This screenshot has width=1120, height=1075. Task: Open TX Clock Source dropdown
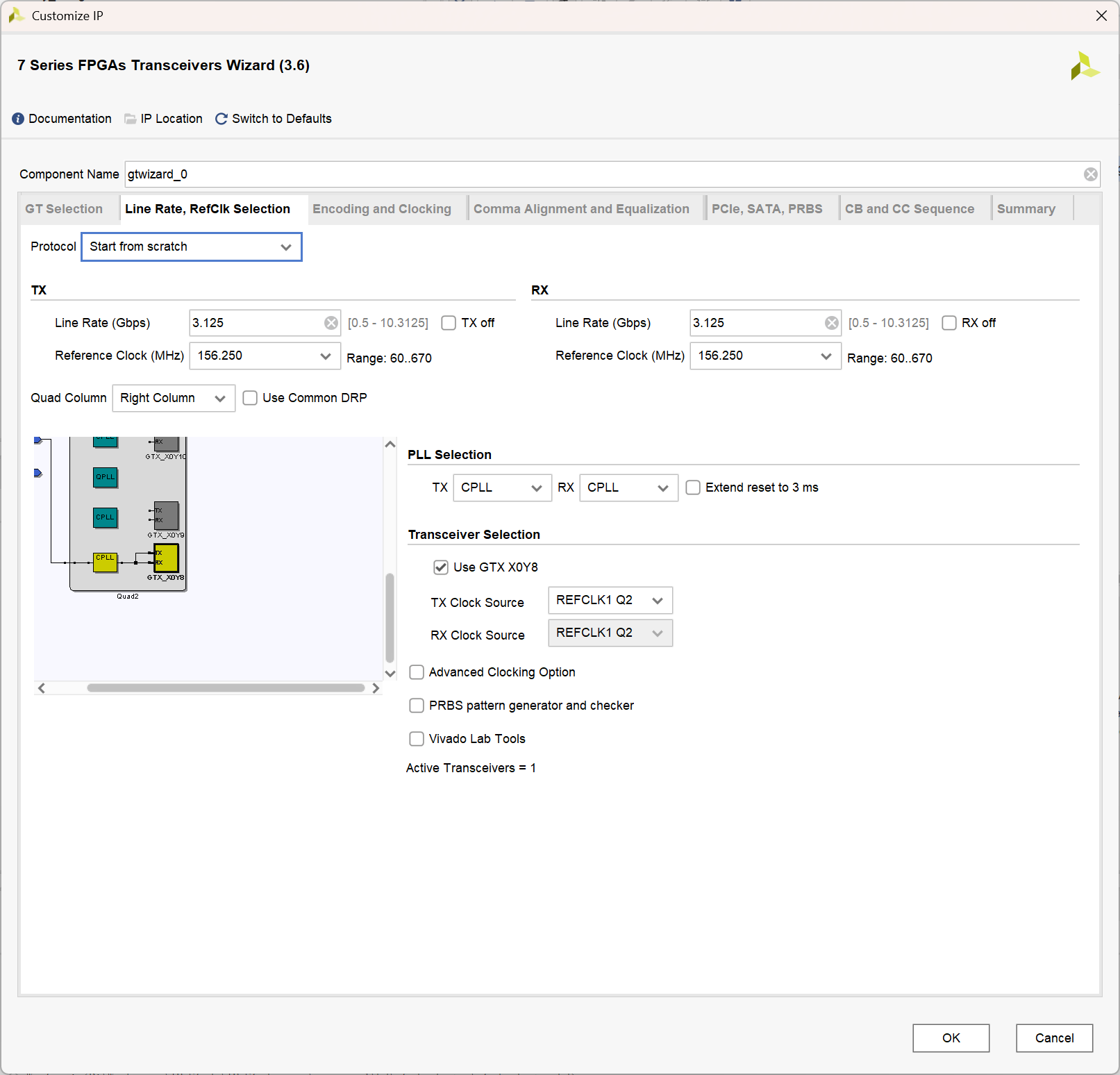[x=610, y=601]
